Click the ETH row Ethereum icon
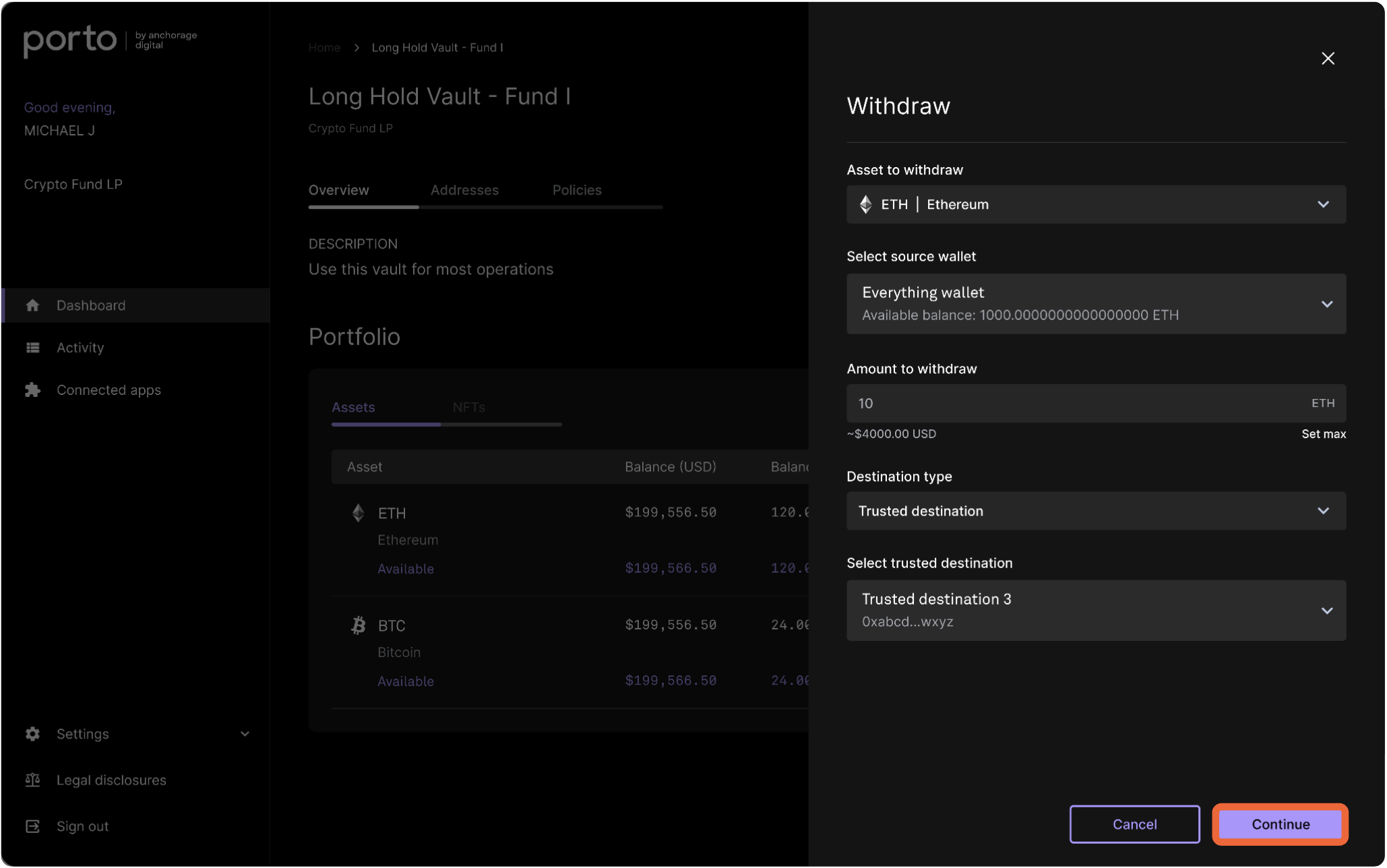The image size is (1387, 868). point(359,513)
